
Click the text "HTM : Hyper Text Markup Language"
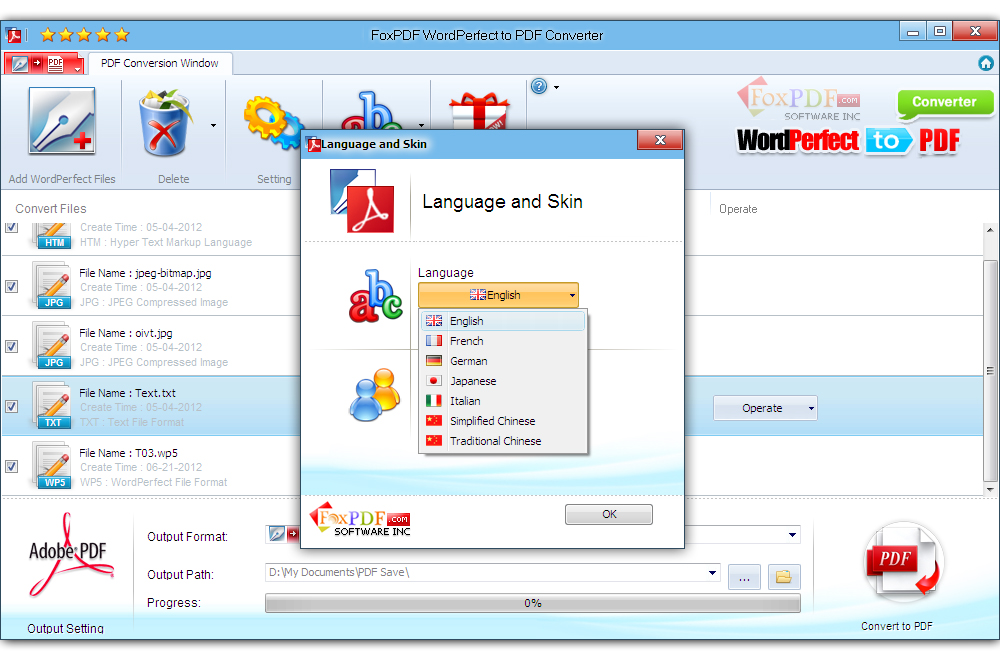pos(166,242)
